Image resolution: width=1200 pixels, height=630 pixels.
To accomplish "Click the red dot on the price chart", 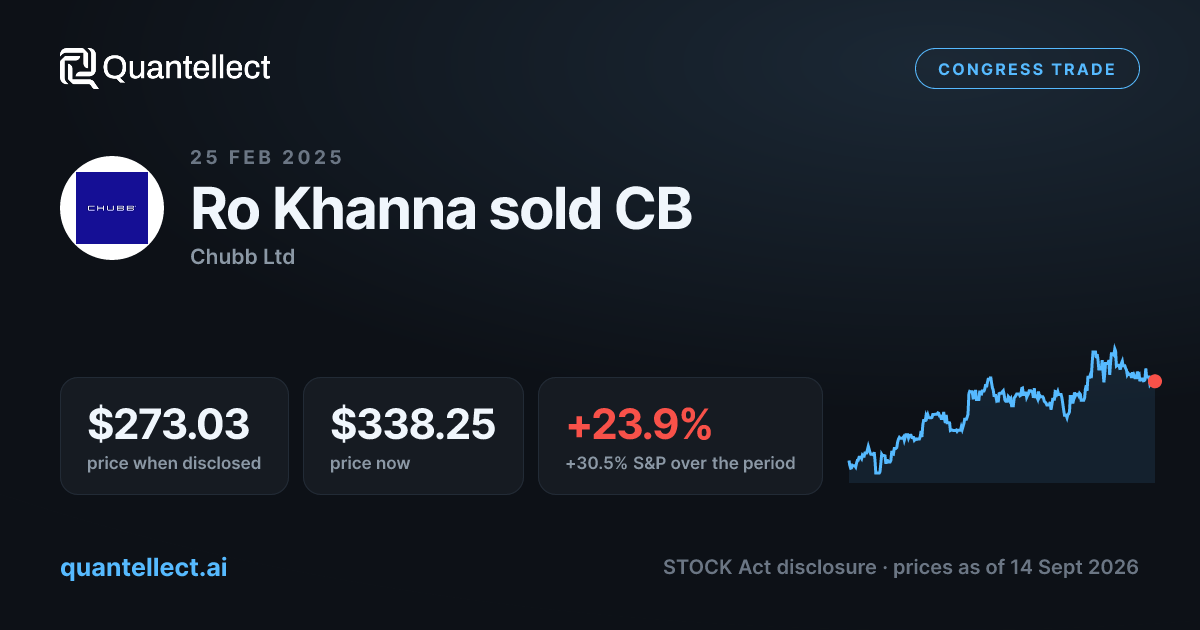I will (1155, 381).
